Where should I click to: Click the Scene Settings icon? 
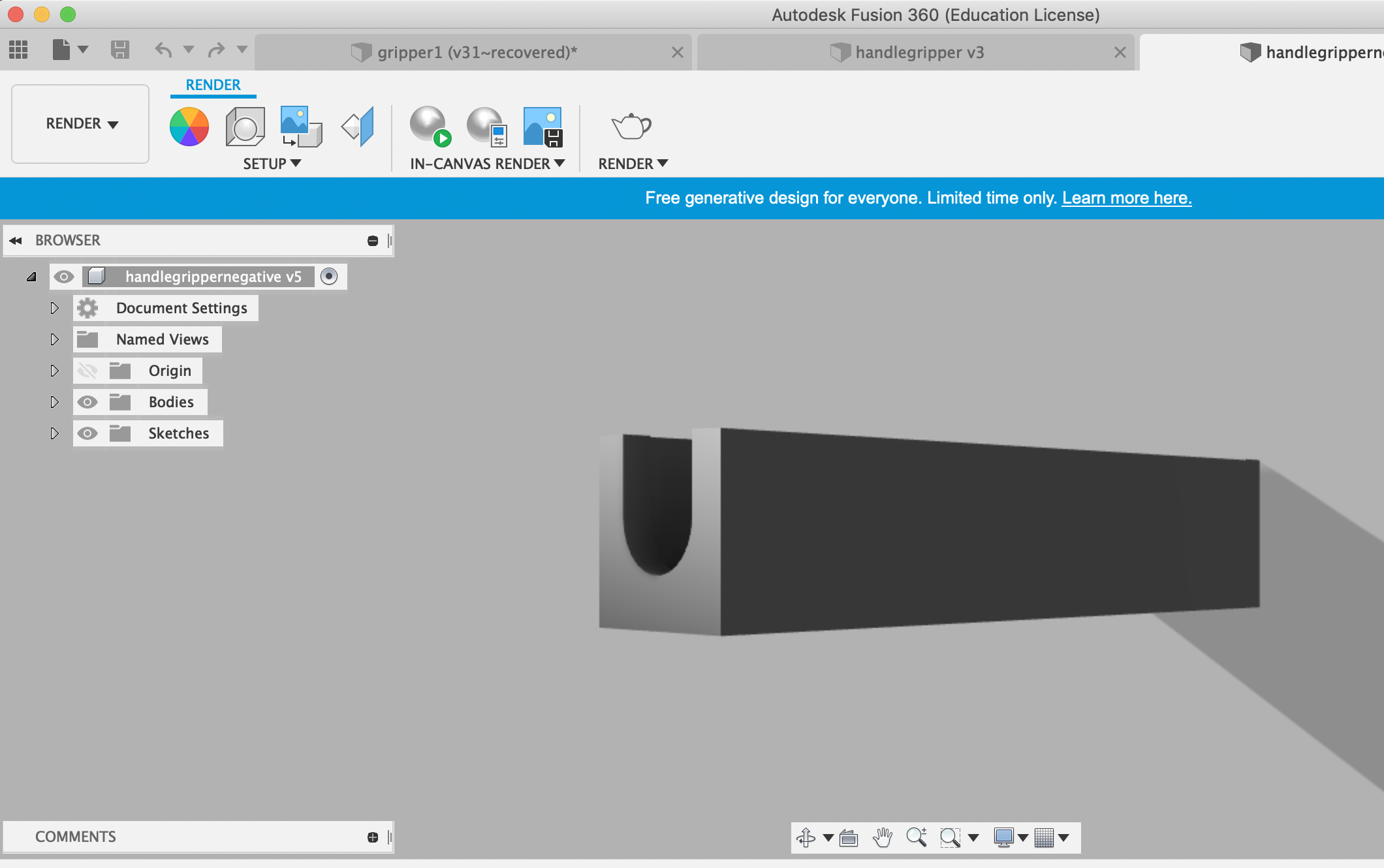245,127
